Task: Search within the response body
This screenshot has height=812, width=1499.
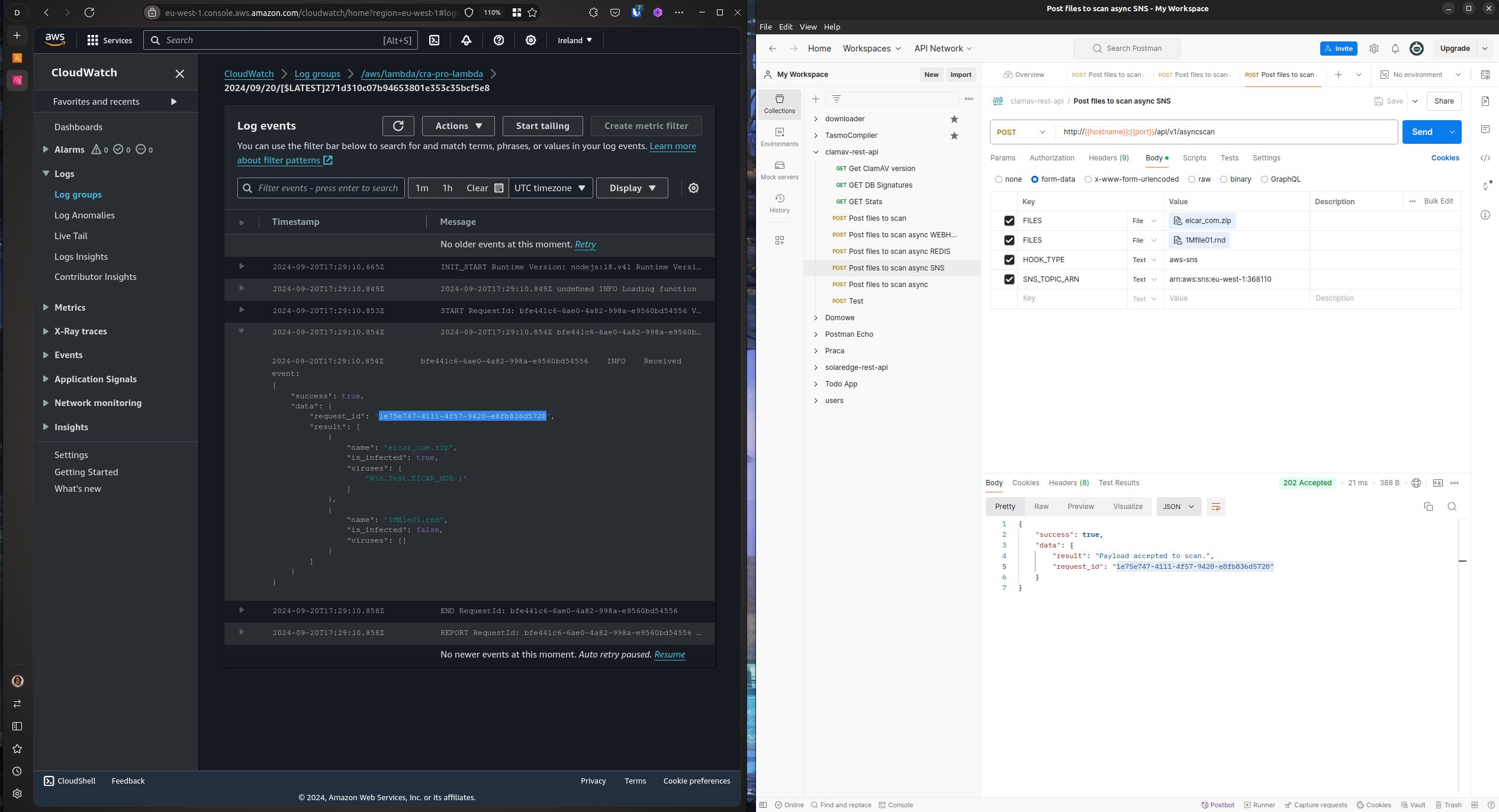Action: [1452, 507]
